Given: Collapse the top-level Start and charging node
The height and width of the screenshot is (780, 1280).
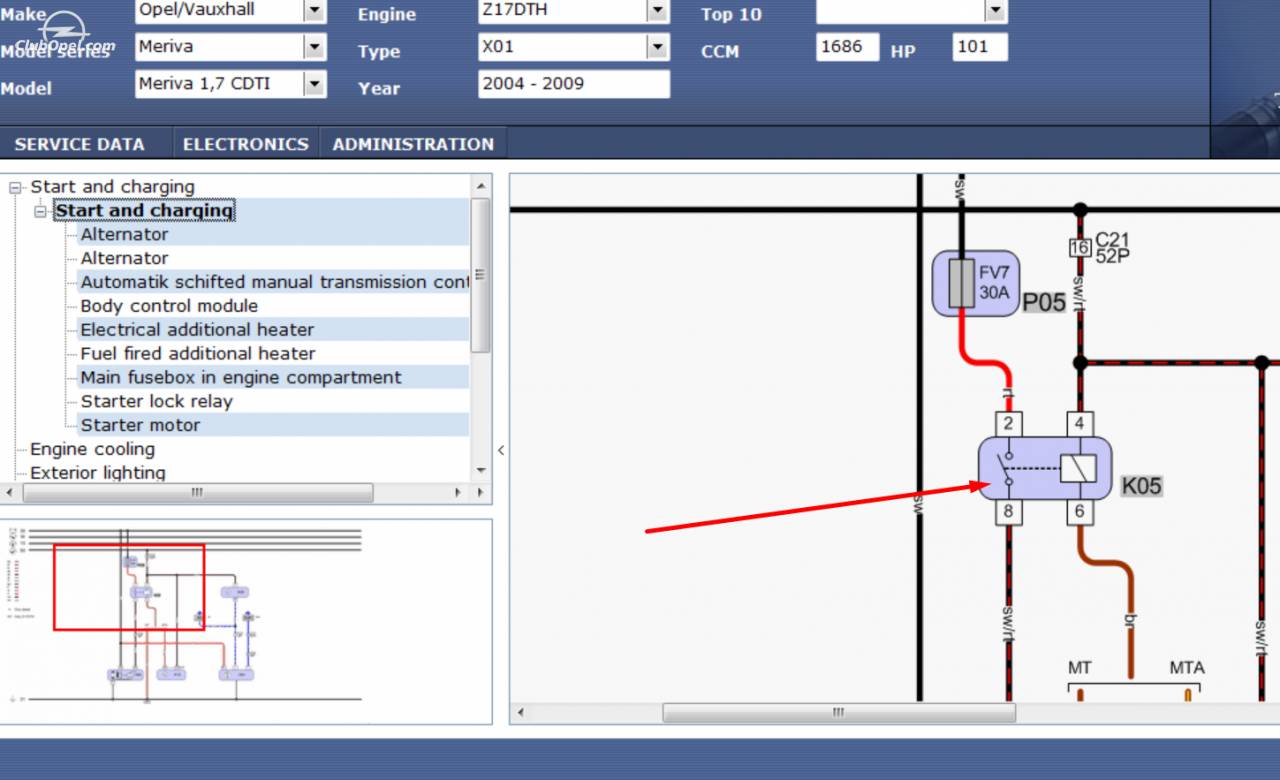Looking at the screenshot, I should tap(15, 187).
